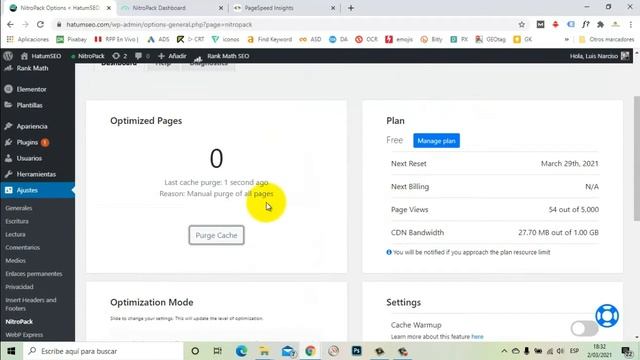Open GEOtag bookmark

click(491, 39)
